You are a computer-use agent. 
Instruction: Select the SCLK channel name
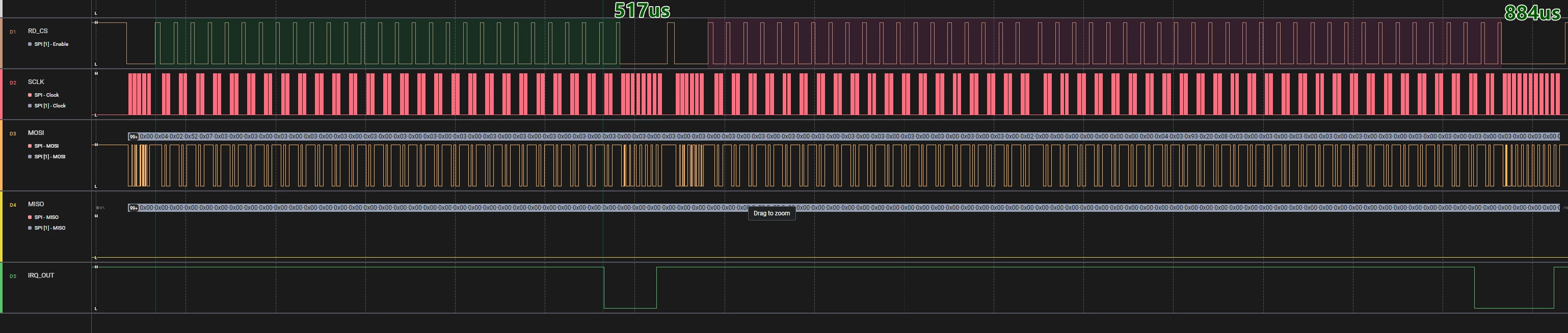tap(36, 81)
